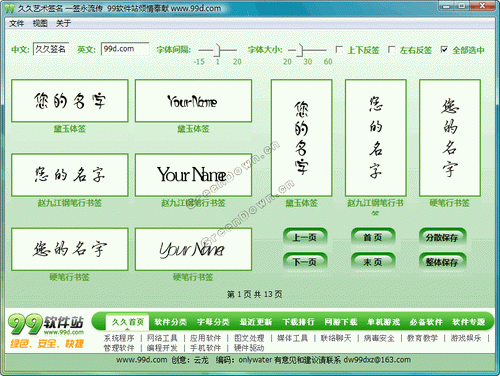The width and height of the screenshot is (500, 376).
Task: Open the 手机软件 category link
Action: 205,348
